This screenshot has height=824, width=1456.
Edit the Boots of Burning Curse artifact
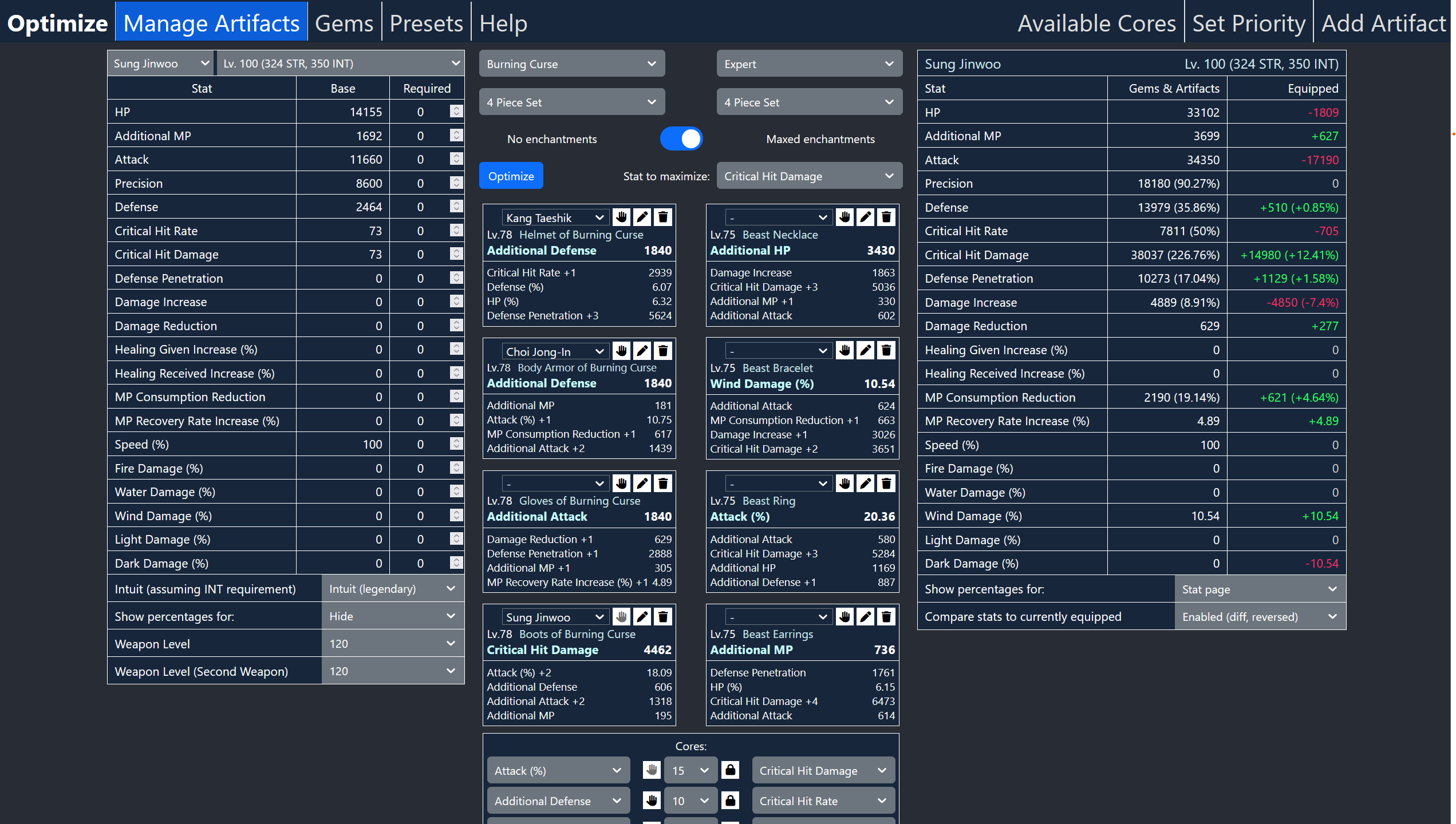[x=642, y=616]
